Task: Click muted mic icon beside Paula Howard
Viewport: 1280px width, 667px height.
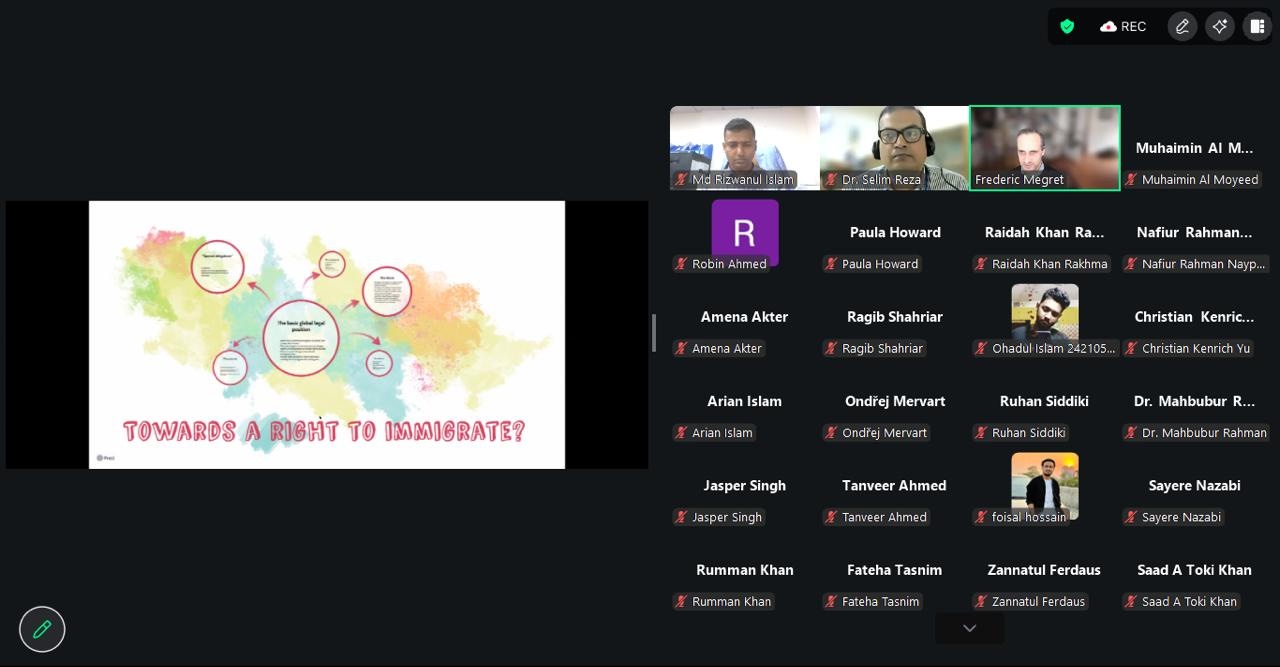Action: click(831, 264)
